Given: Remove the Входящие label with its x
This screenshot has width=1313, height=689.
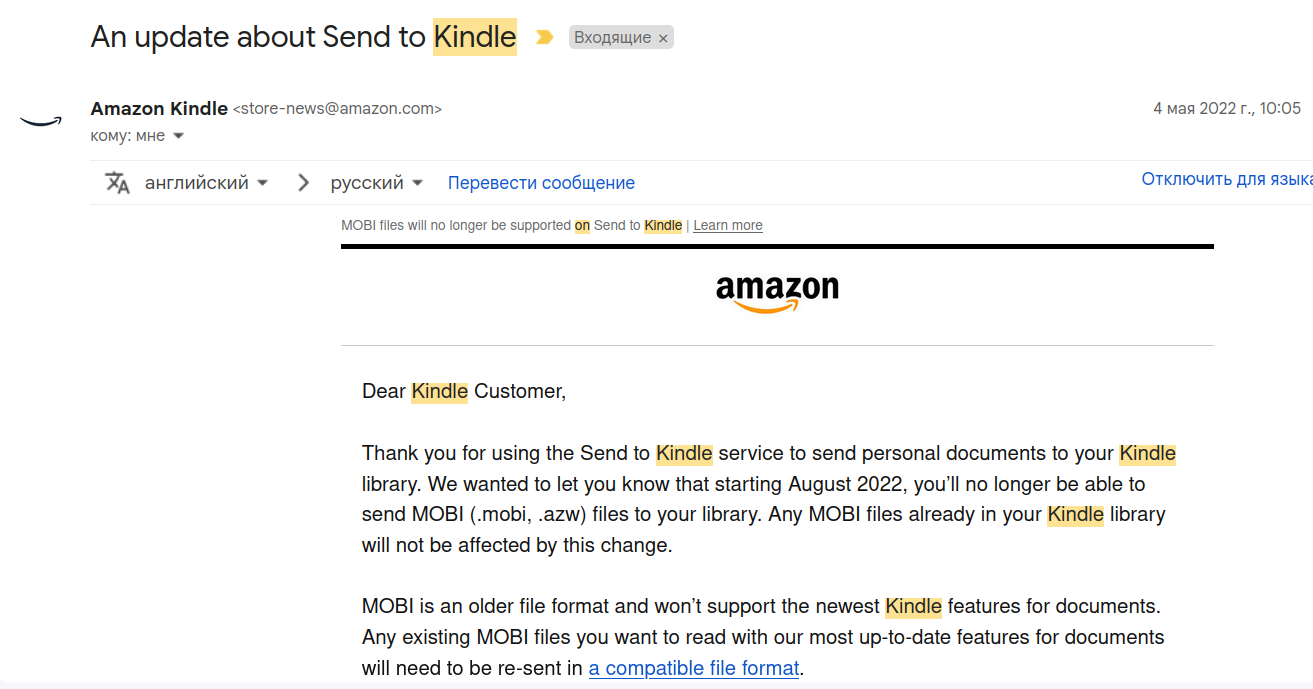Looking at the screenshot, I should coord(663,38).
